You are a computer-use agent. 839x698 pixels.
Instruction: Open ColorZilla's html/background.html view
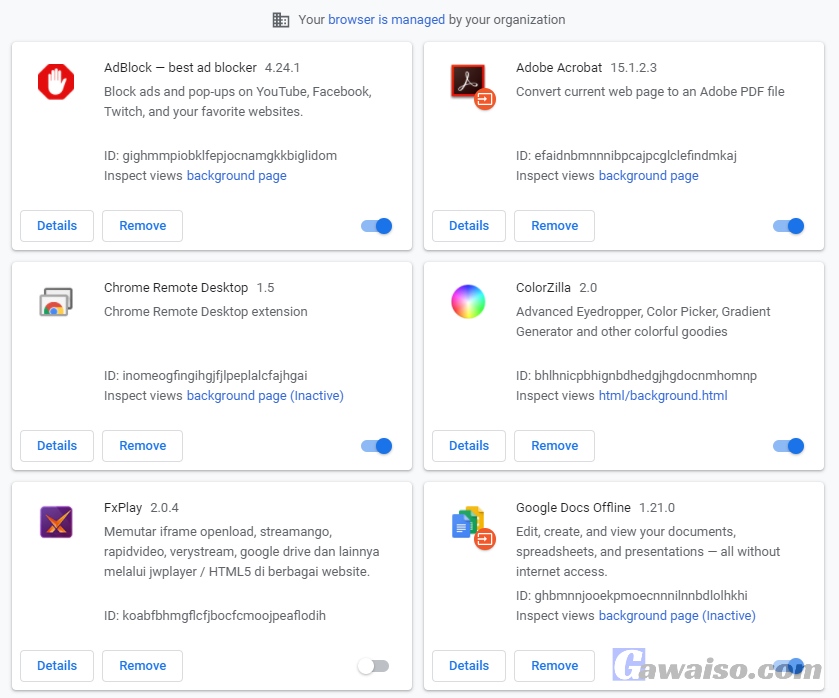point(662,395)
